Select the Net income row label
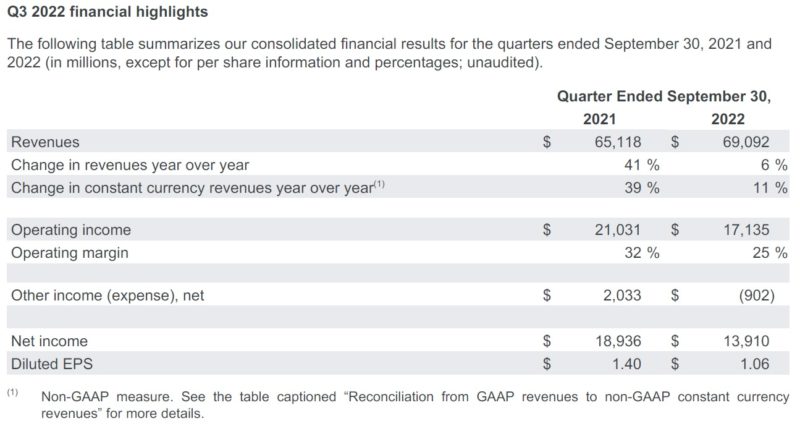 point(49,341)
